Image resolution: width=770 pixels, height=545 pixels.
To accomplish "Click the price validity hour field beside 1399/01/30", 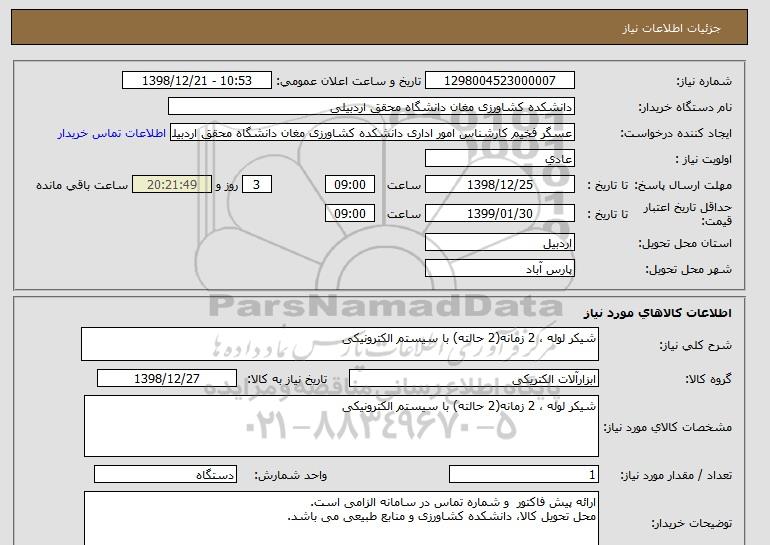I will tap(350, 214).
